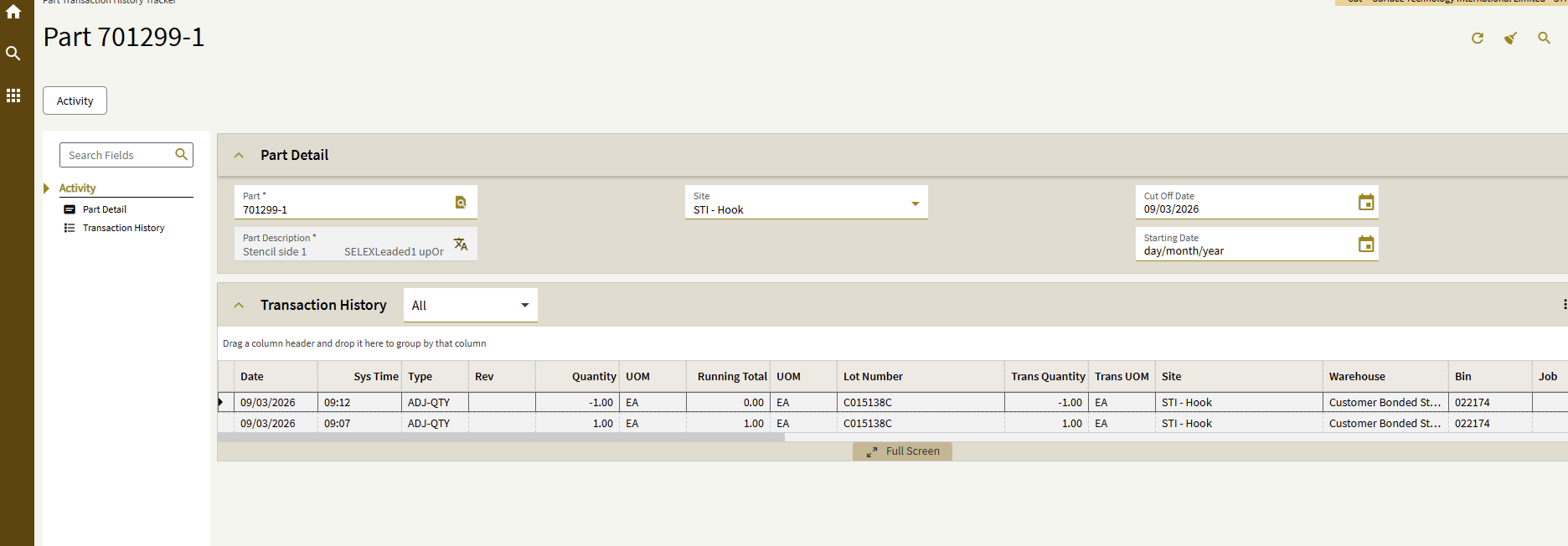
Task: Open the search icon at top right
Action: pos(1545,39)
